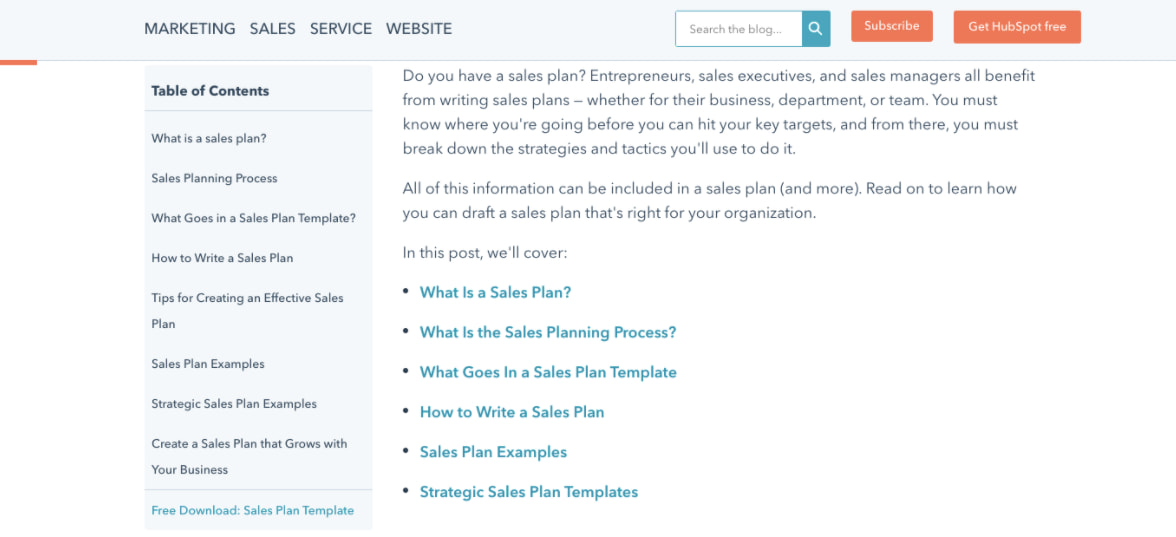Click into the Search the blog field
This screenshot has width=1176, height=537.
pyautogui.click(x=738, y=29)
